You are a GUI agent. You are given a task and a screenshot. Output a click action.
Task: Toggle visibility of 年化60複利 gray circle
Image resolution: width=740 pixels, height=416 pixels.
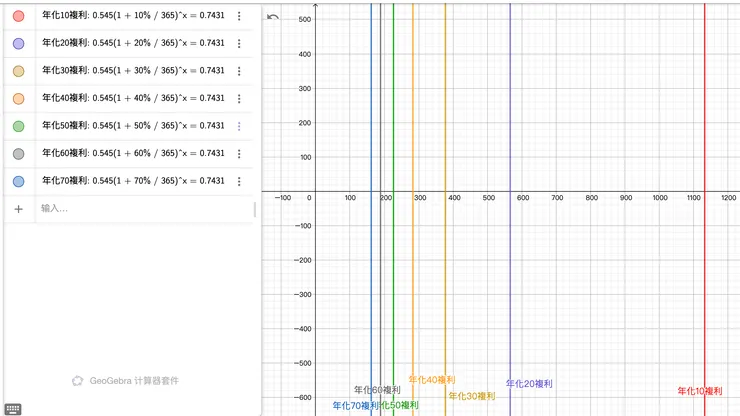18,154
